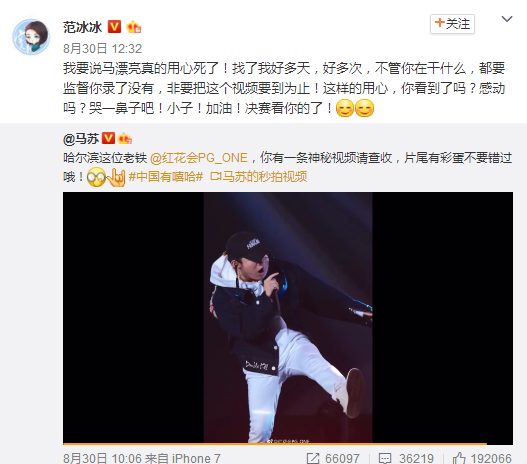Play the PG_ONE performance video thumbnail
The image size is (527, 464).
point(288,318)
